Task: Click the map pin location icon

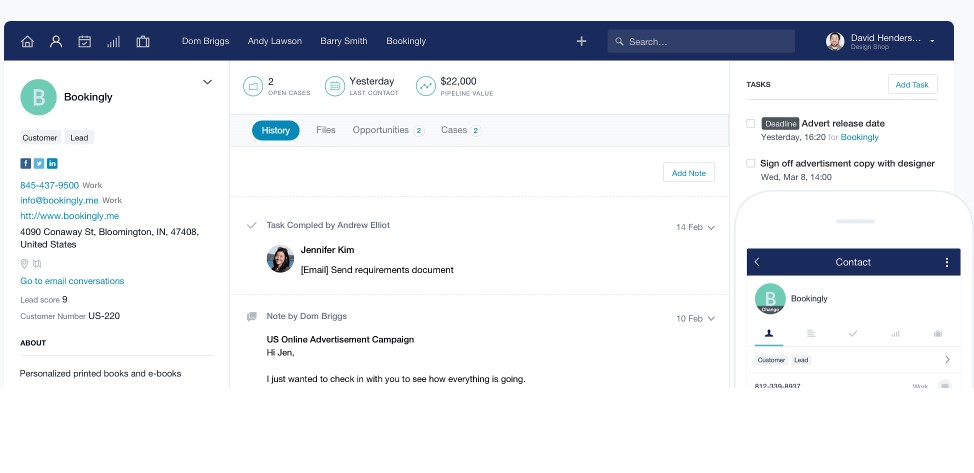Action: coord(24,264)
